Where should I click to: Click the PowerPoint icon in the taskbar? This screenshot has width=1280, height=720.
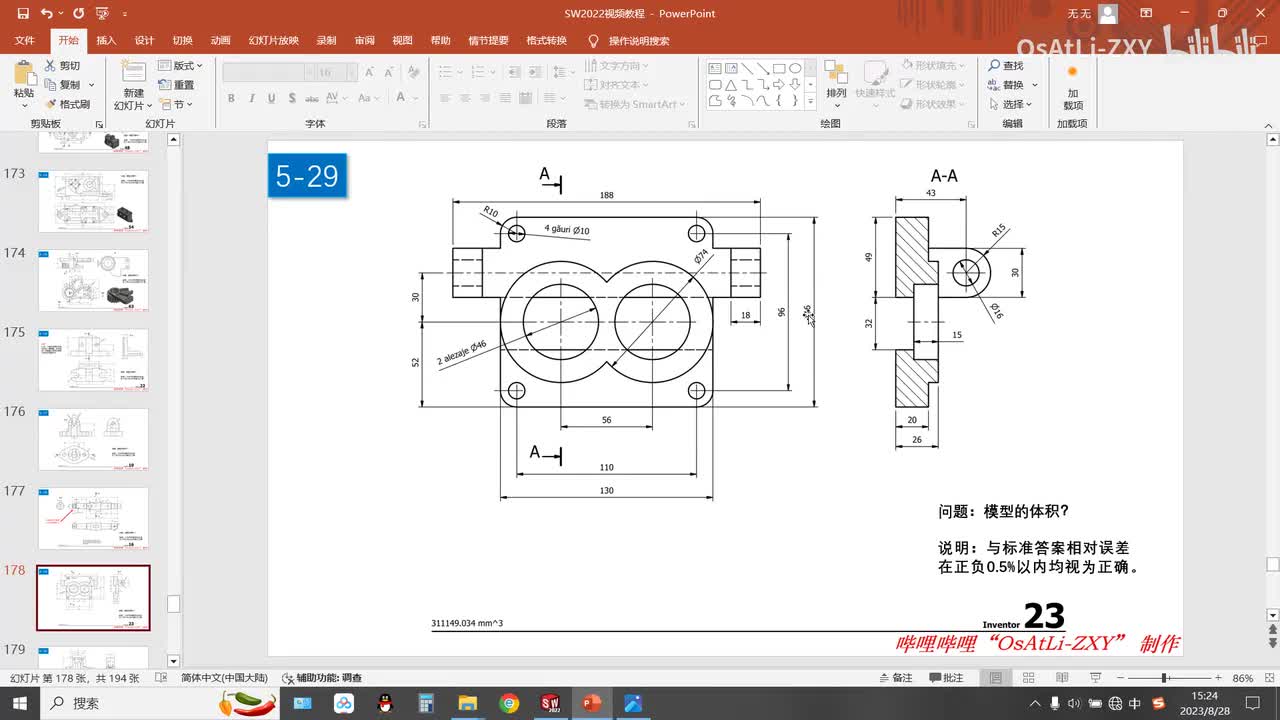(590, 703)
